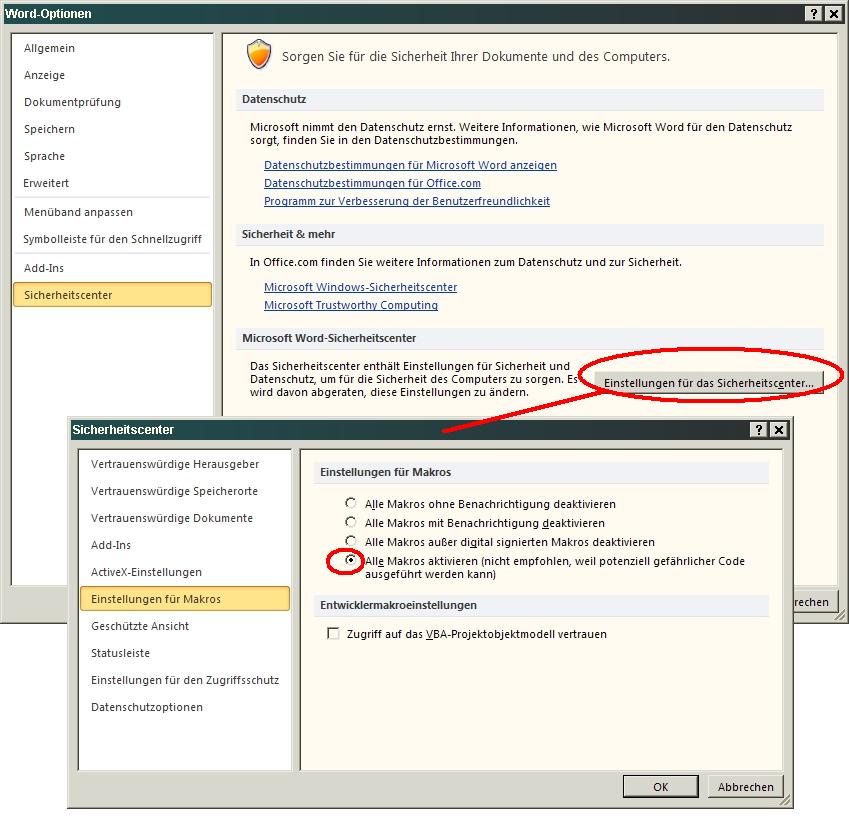Switch to 'Vertrauenswürdige Herausgeber' category

click(x=175, y=464)
